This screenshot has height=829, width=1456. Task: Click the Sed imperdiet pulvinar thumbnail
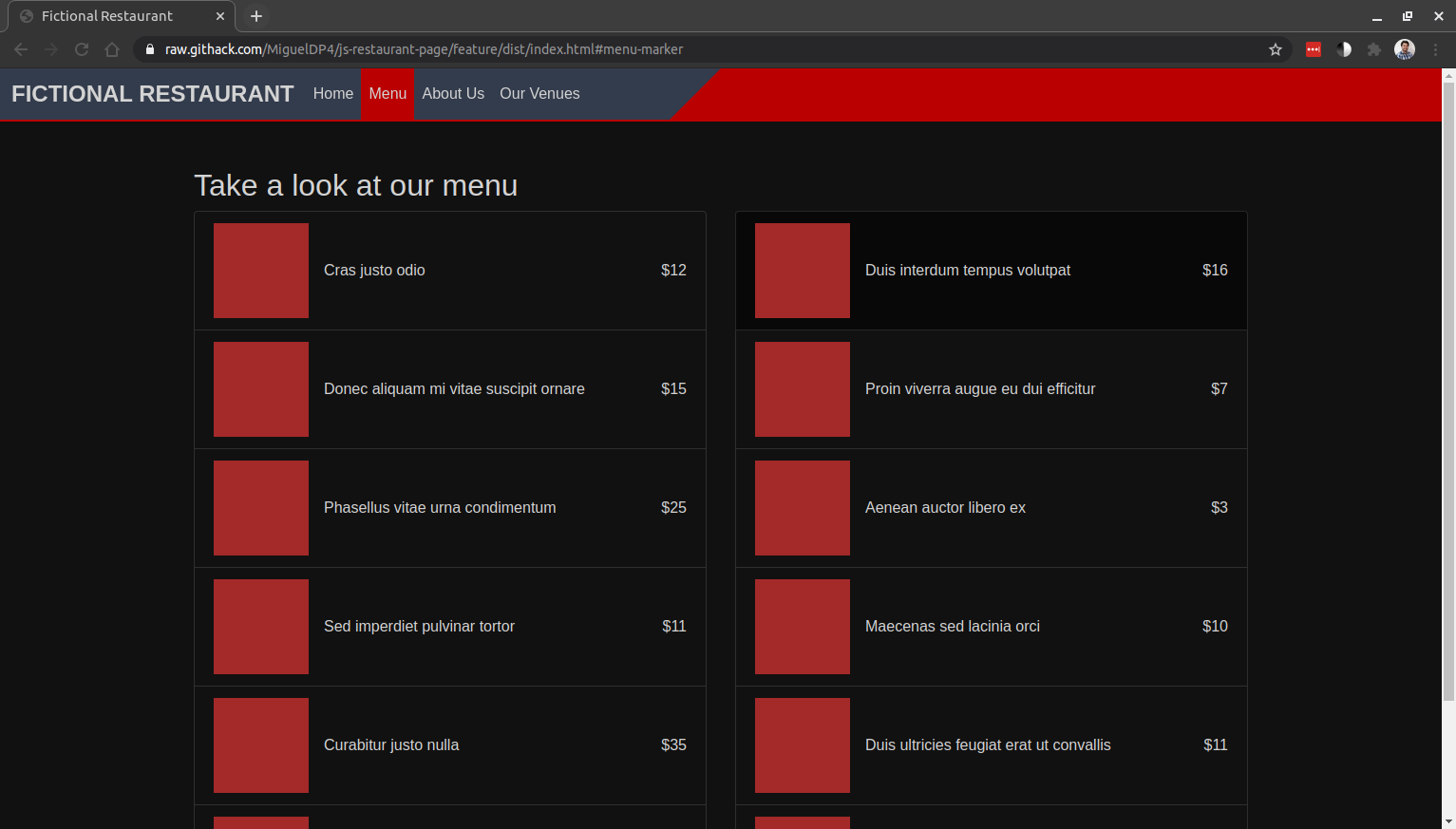click(x=261, y=627)
